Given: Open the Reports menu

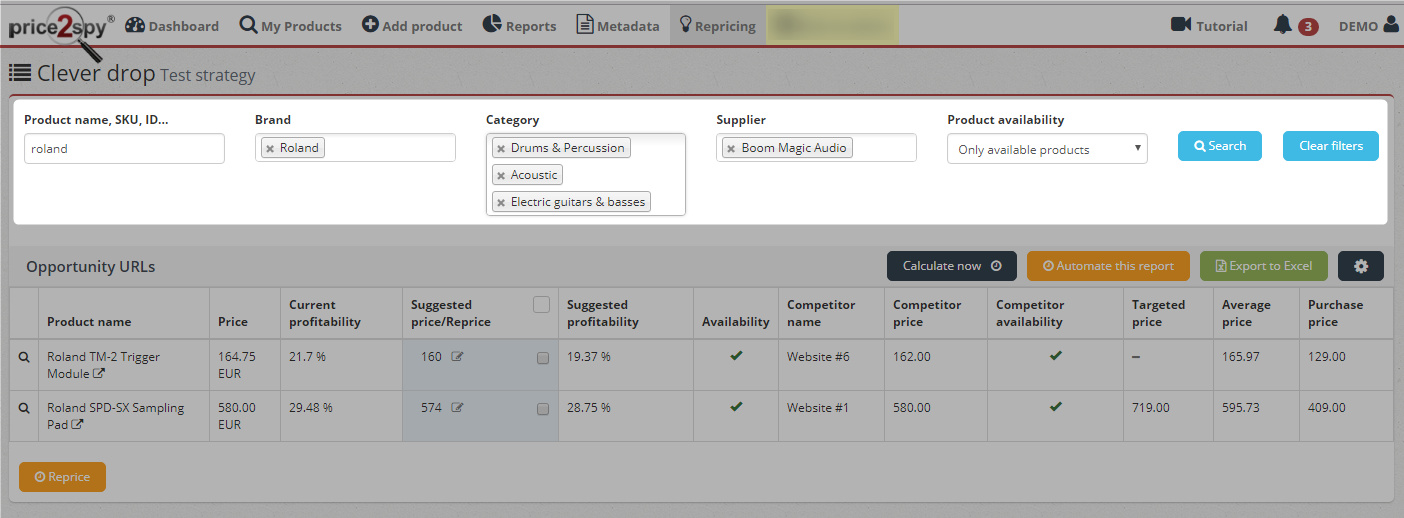Looking at the screenshot, I should pyautogui.click(x=519, y=25).
